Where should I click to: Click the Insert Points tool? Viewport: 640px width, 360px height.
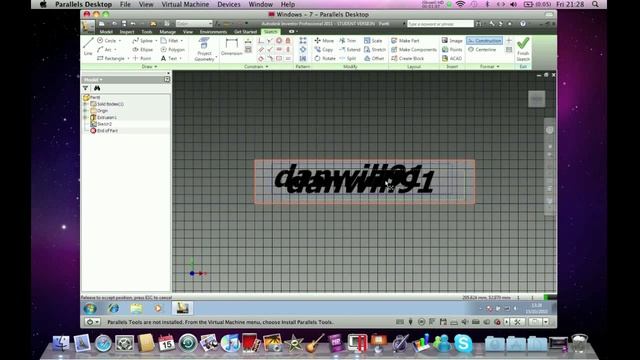tap(452, 49)
